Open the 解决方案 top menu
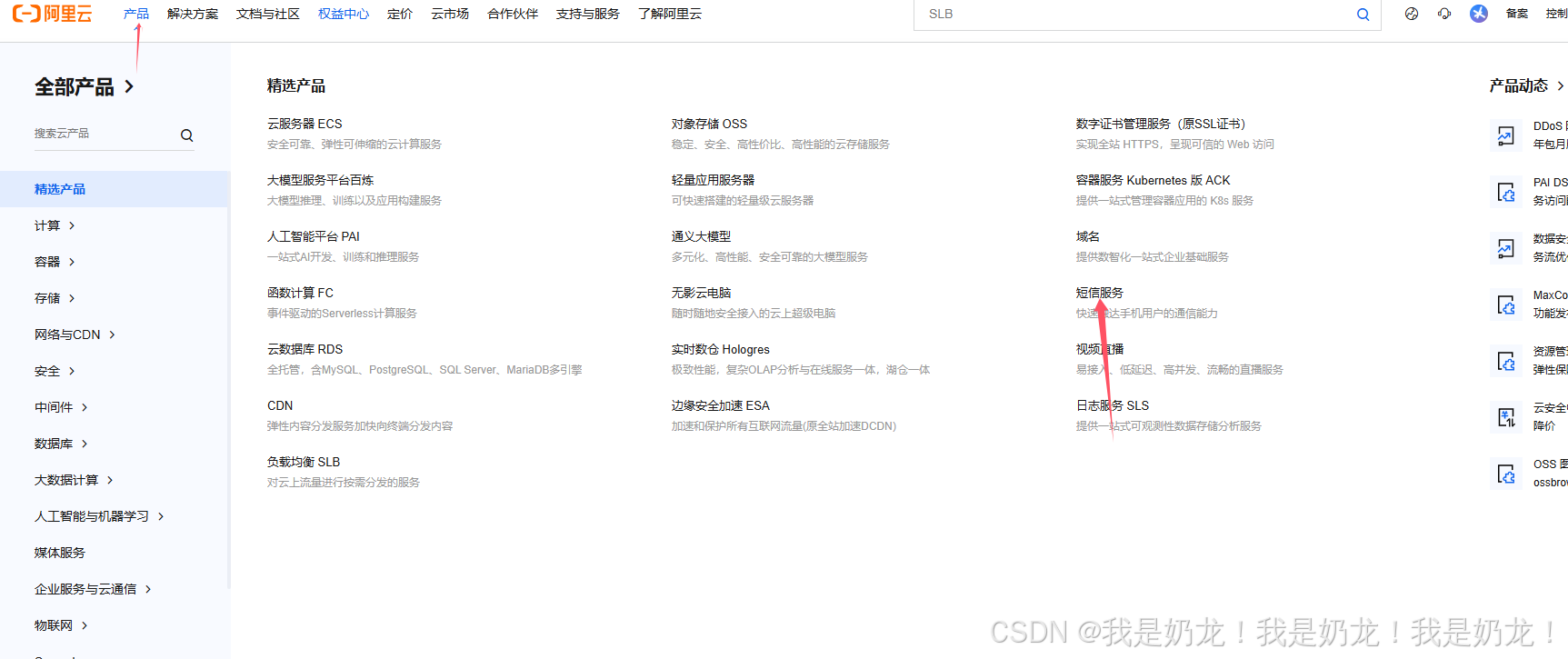 coord(193,14)
